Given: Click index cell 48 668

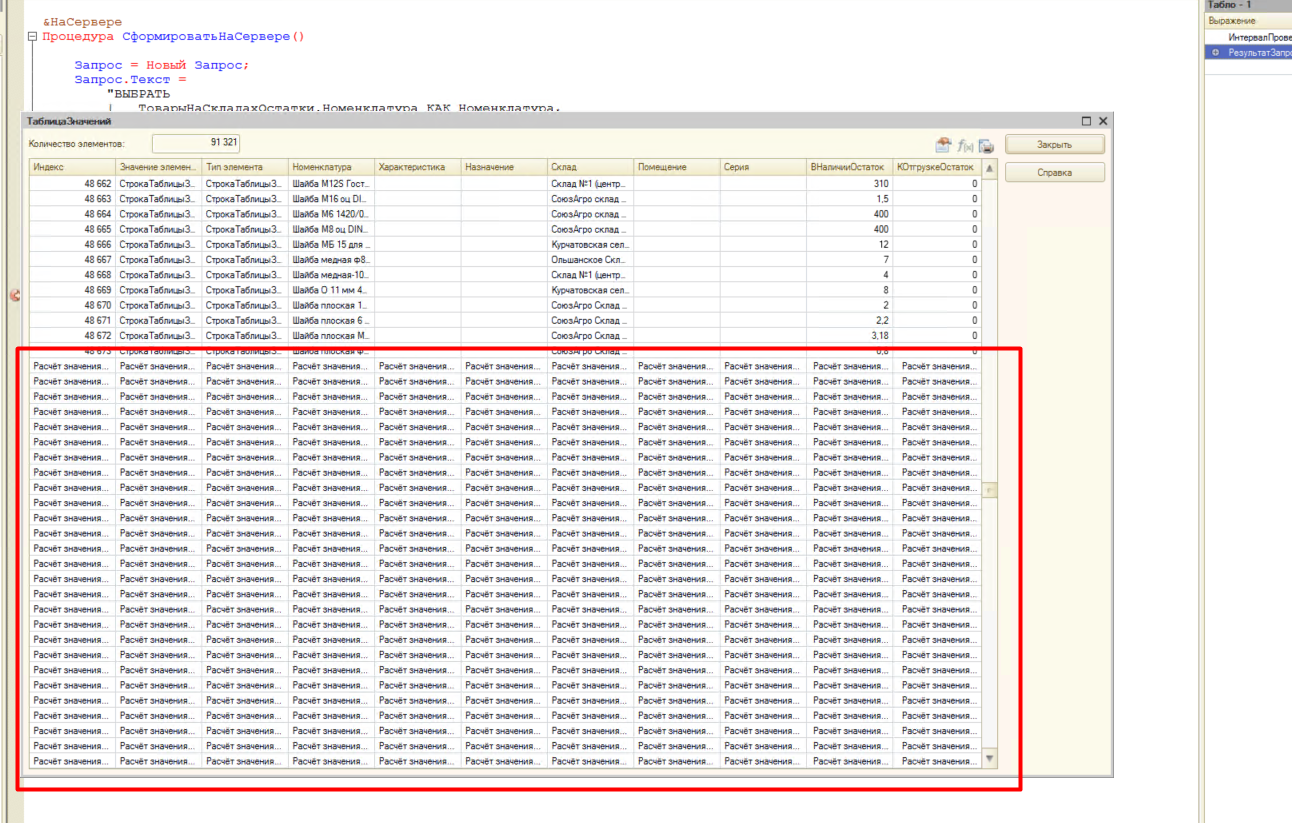Looking at the screenshot, I should (x=72, y=275).
